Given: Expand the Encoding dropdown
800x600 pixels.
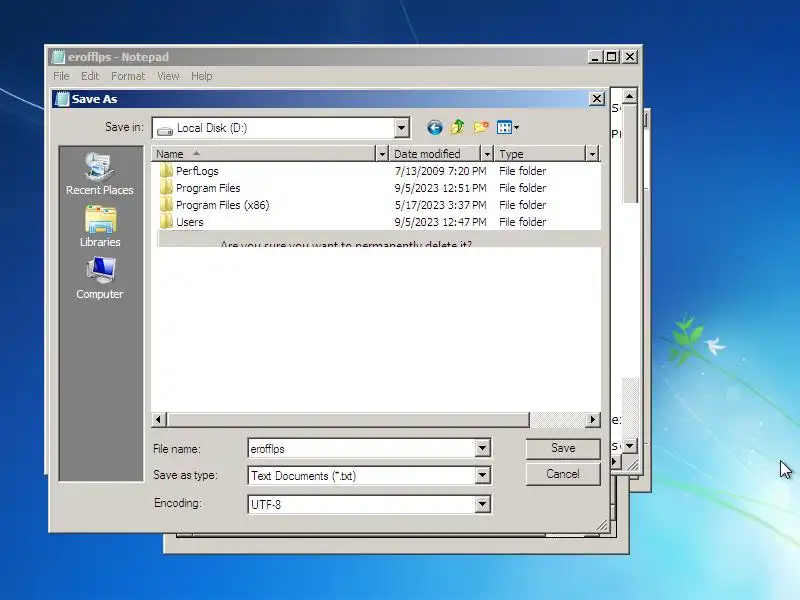Looking at the screenshot, I should 482,505.
